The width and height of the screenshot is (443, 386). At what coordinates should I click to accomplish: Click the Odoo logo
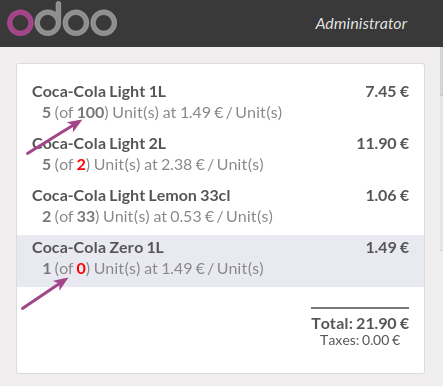[62, 19]
